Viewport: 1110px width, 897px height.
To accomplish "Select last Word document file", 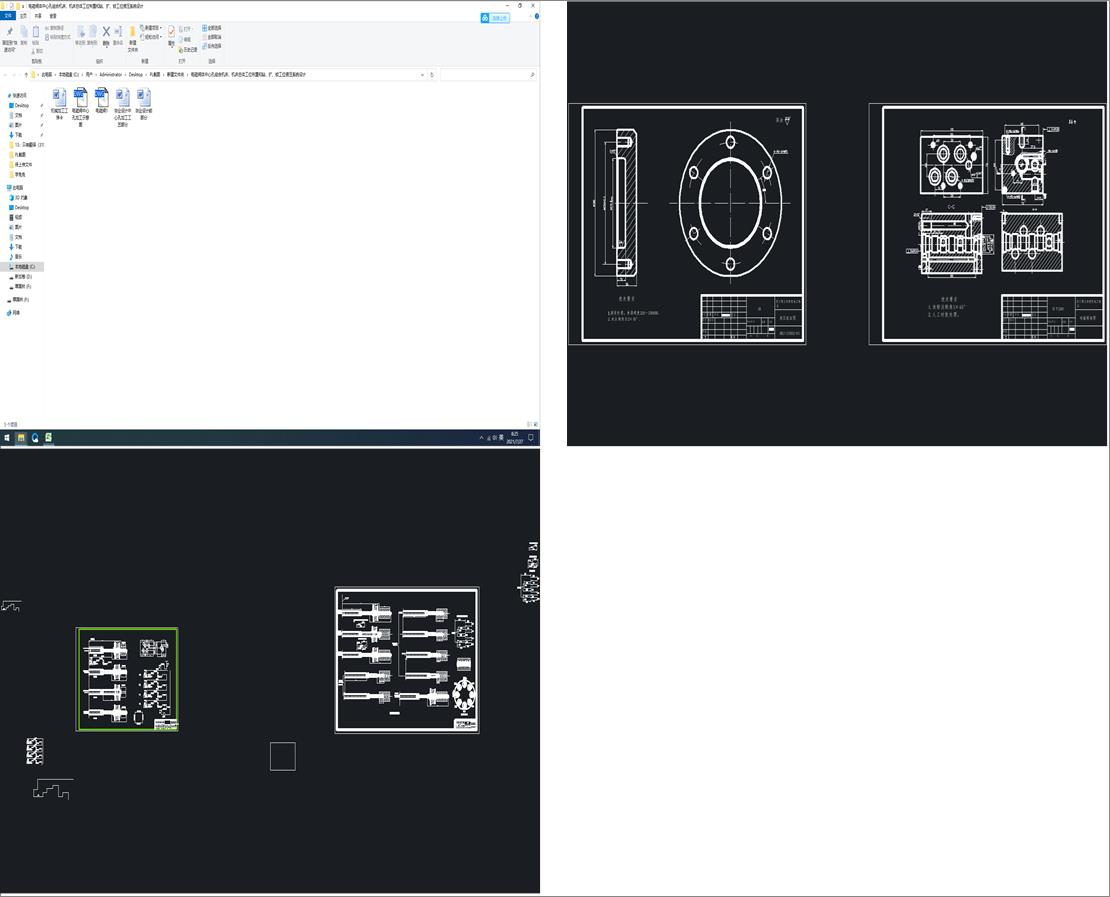I will [x=144, y=103].
